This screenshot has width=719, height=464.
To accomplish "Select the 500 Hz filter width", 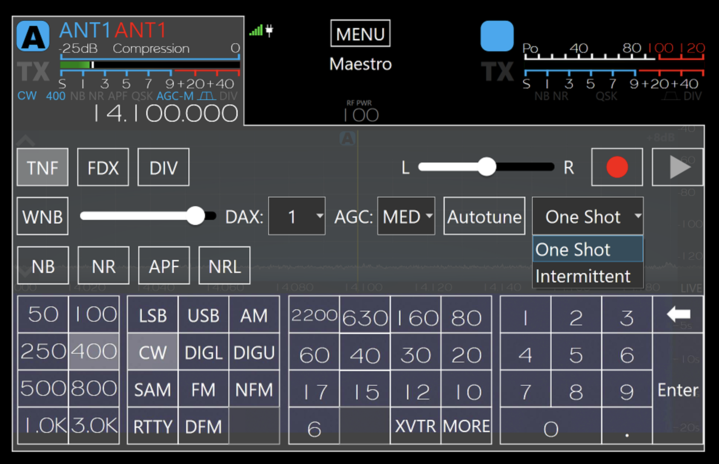I will coord(43,389).
